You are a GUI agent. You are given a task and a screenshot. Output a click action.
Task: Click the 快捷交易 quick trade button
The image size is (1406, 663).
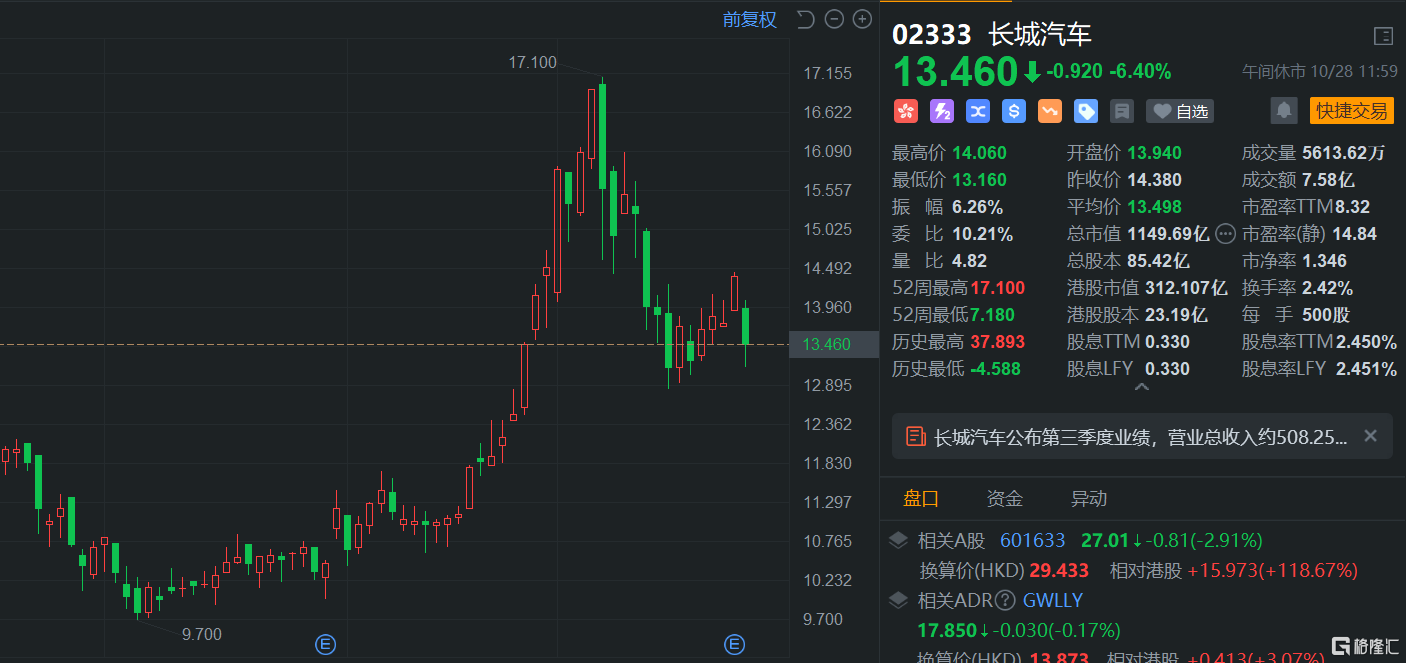coord(1351,110)
